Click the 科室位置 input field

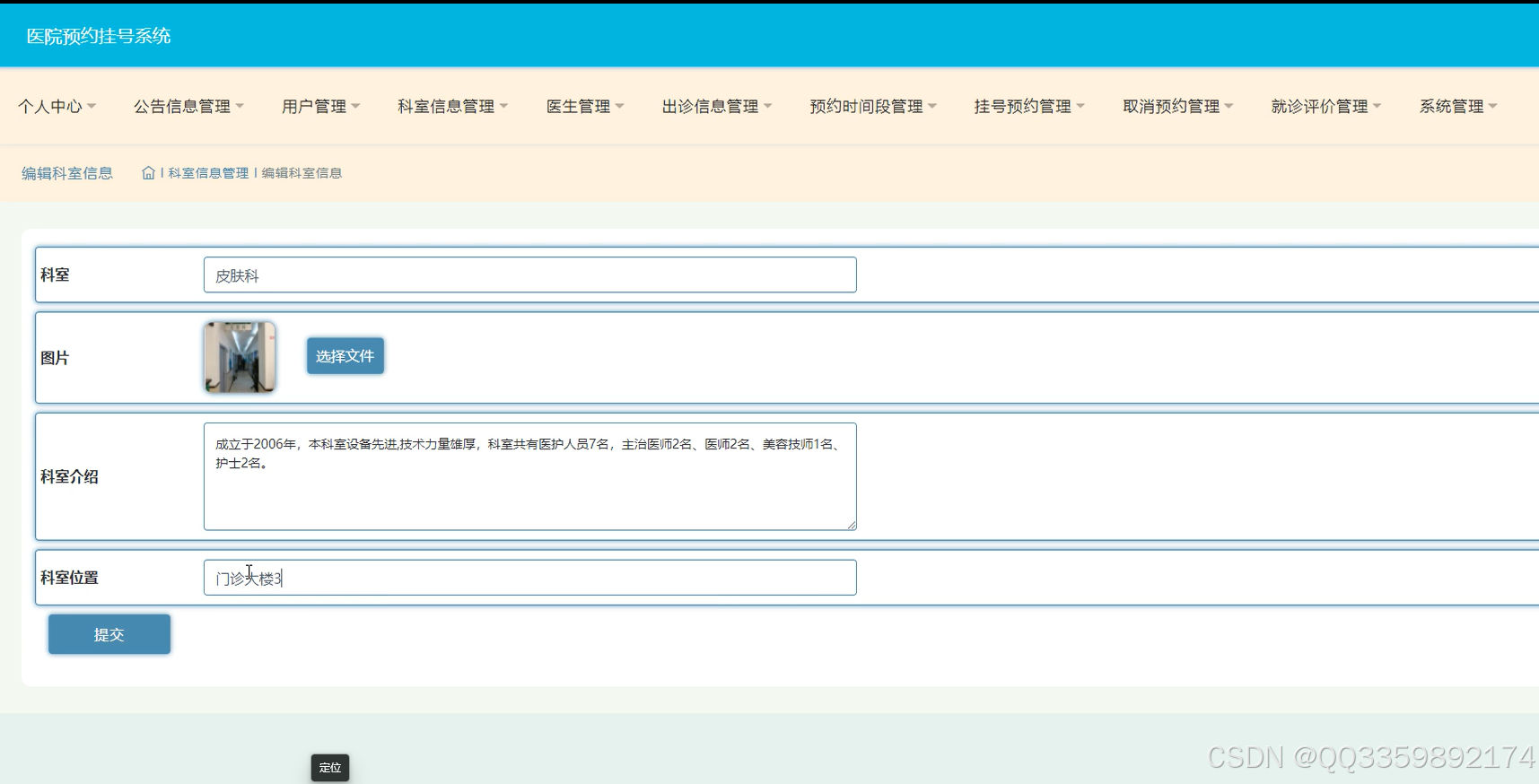coord(530,578)
